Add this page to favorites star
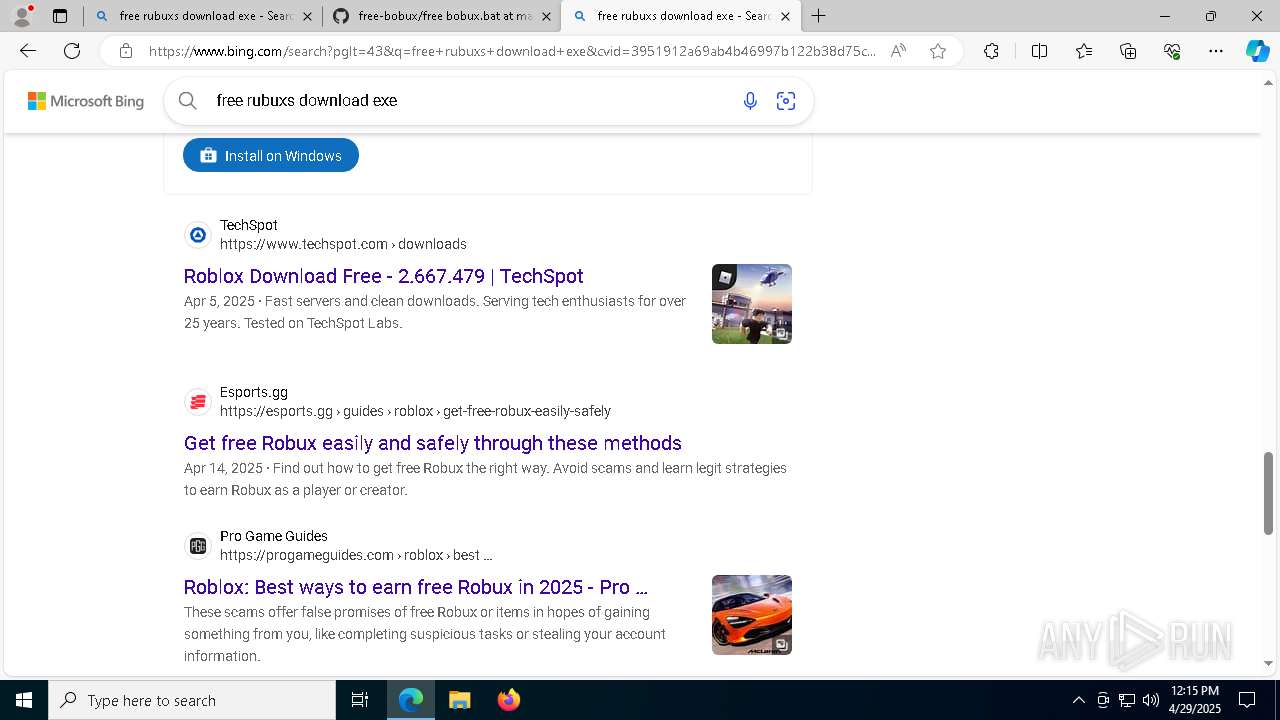Viewport: 1280px width, 720px height. tap(938, 51)
